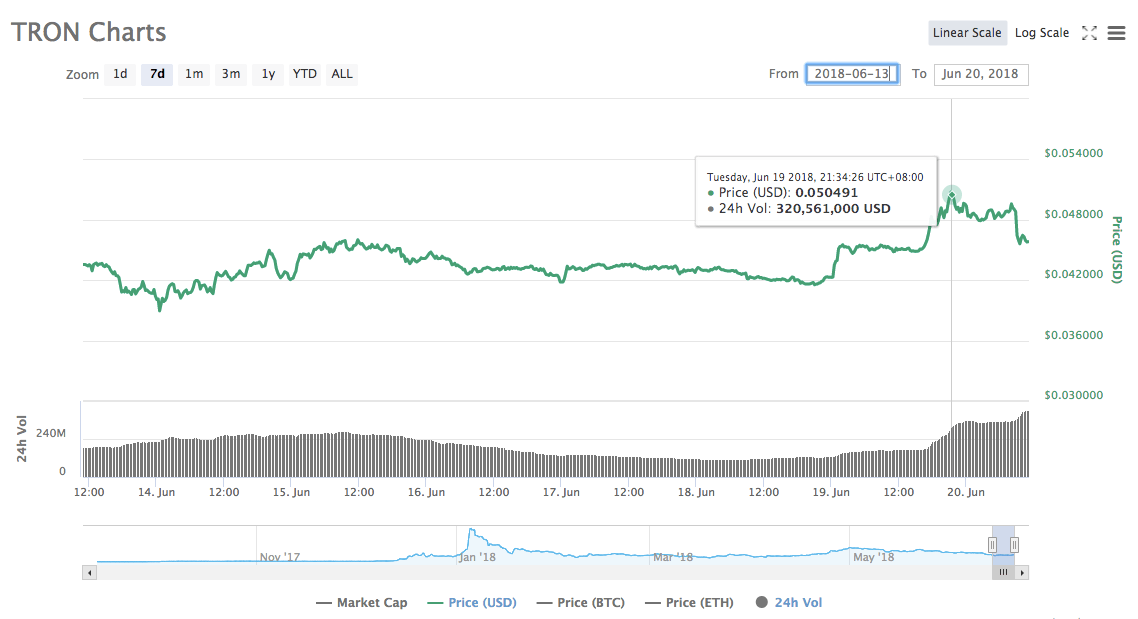The width and height of the screenshot is (1138, 619).
Task: Click the $0.030000 price axis label
Action: click(1073, 395)
